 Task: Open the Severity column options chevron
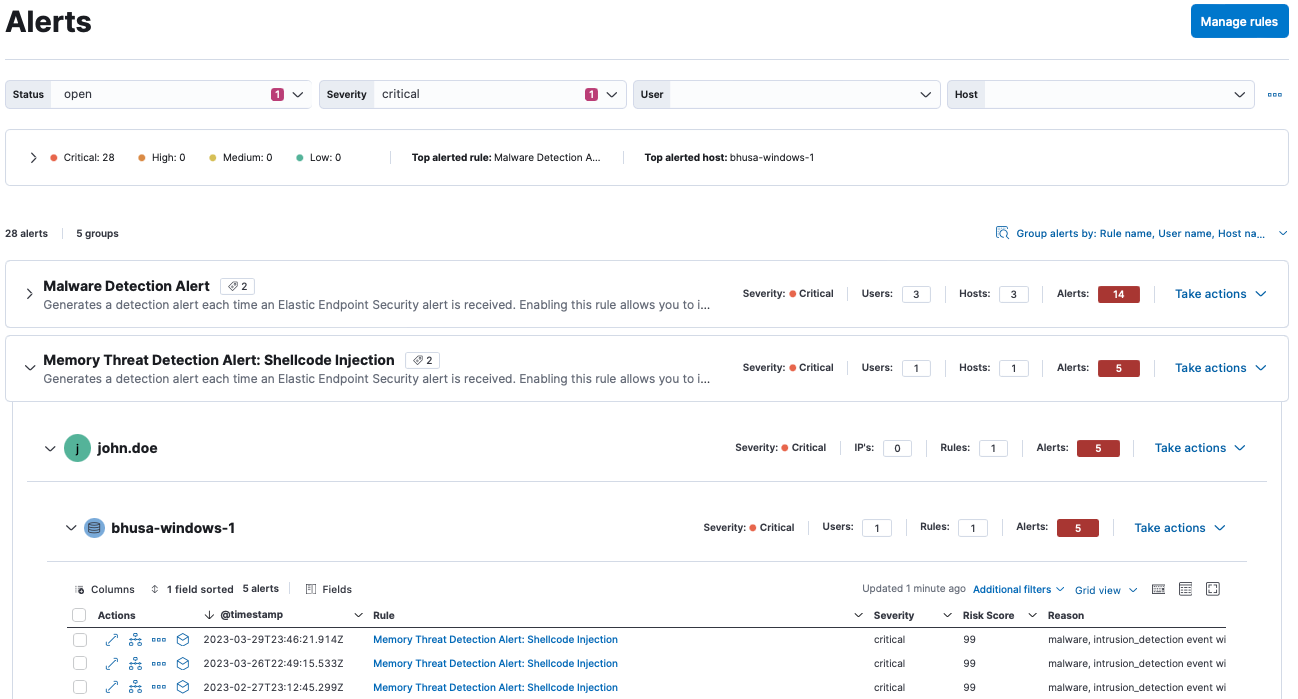point(948,615)
